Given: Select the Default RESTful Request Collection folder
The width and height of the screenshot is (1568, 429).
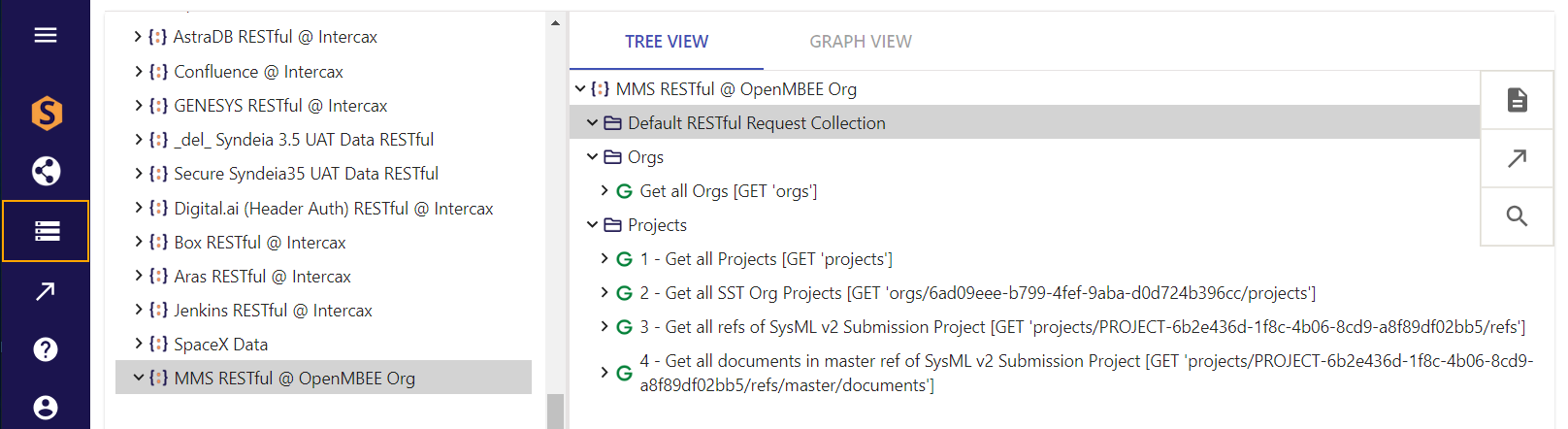Looking at the screenshot, I should pyautogui.click(x=756, y=123).
